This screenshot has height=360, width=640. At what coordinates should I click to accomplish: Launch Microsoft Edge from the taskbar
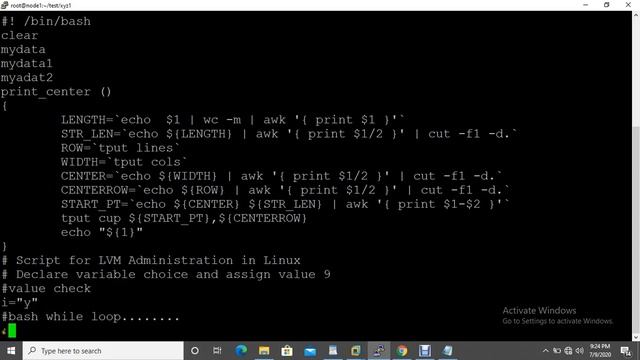241,351
